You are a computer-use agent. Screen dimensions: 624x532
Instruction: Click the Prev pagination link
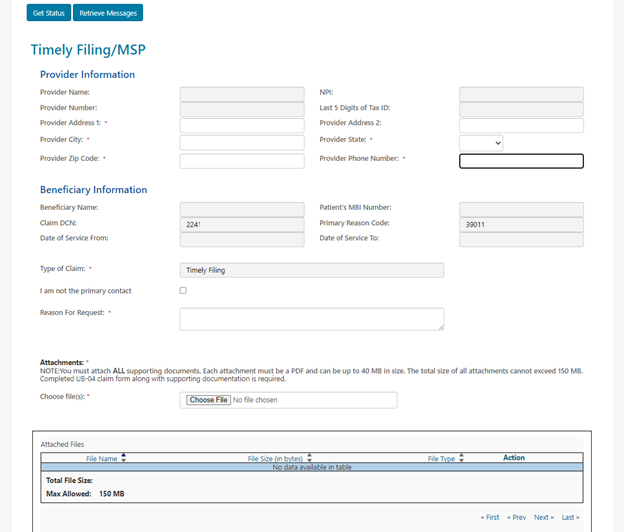click(516, 517)
